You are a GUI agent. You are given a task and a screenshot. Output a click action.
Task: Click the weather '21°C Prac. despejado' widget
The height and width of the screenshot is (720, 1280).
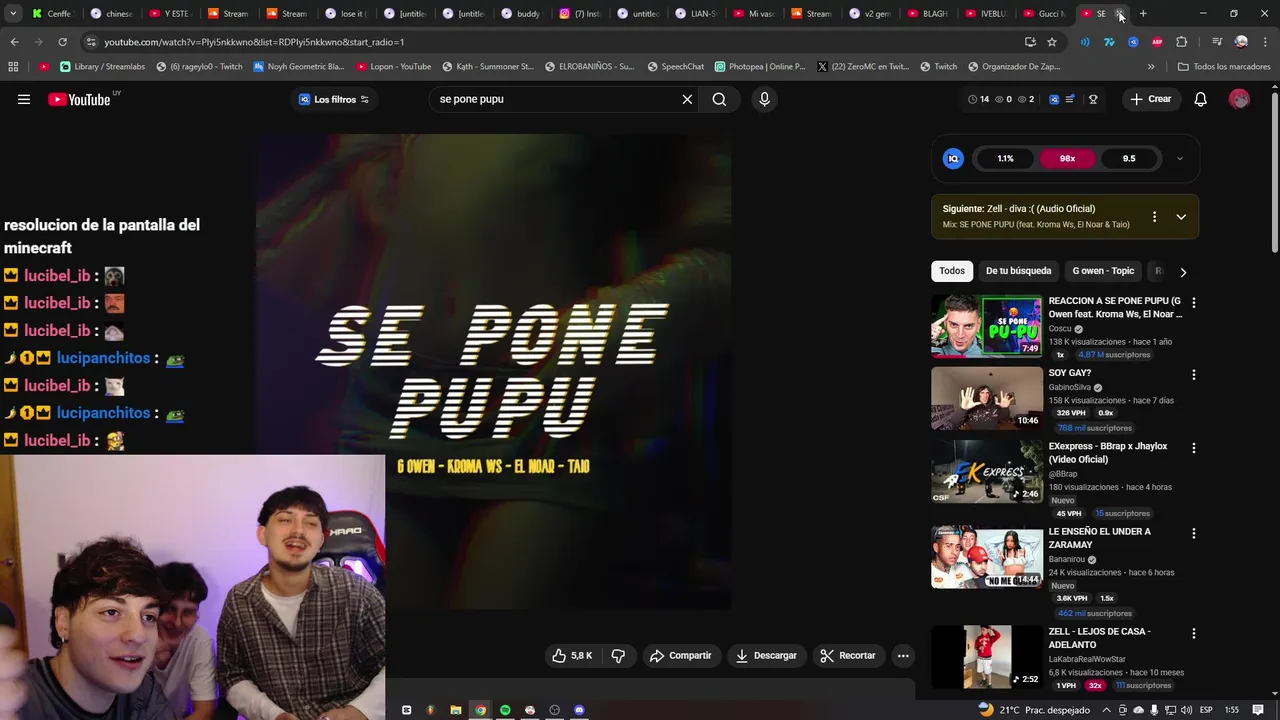(1035, 710)
